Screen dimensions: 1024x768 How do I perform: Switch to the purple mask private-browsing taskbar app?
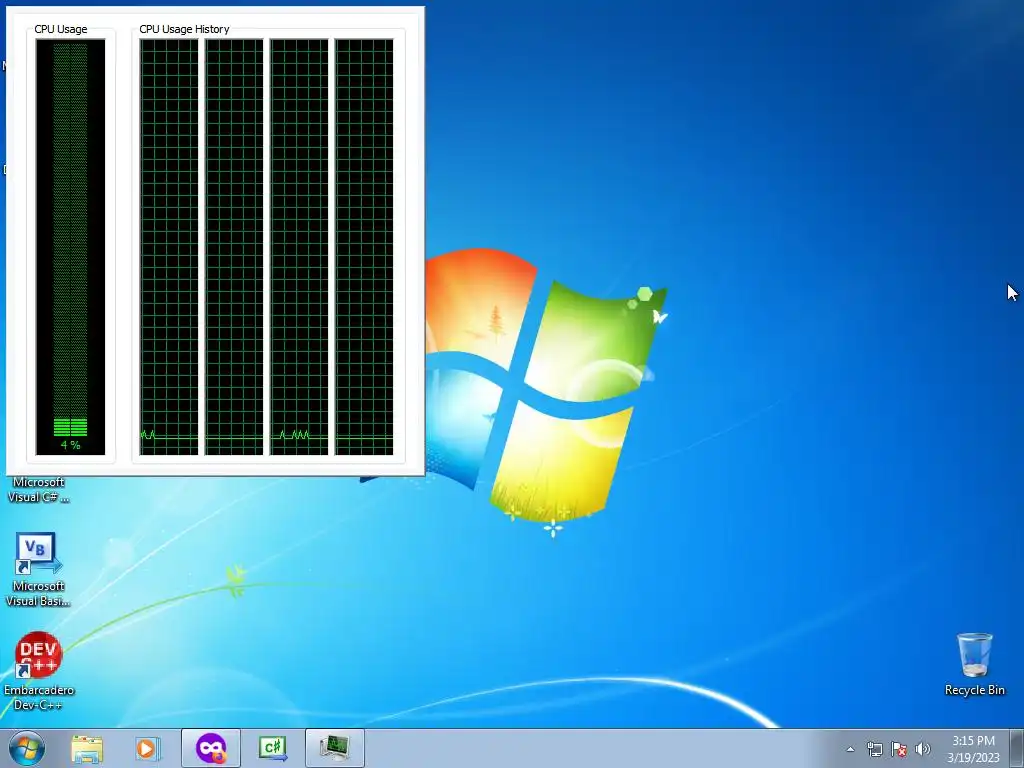211,748
